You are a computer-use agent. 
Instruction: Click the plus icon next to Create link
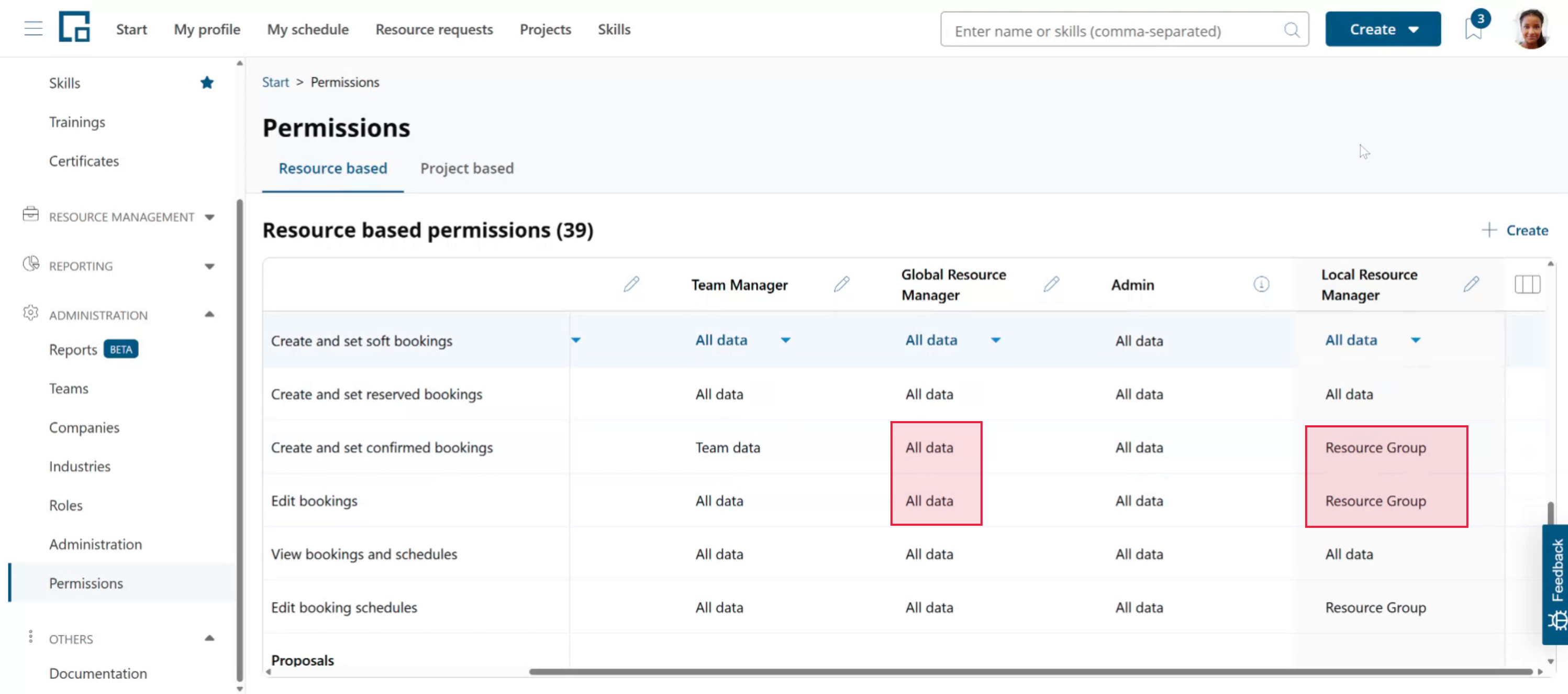point(1489,230)
